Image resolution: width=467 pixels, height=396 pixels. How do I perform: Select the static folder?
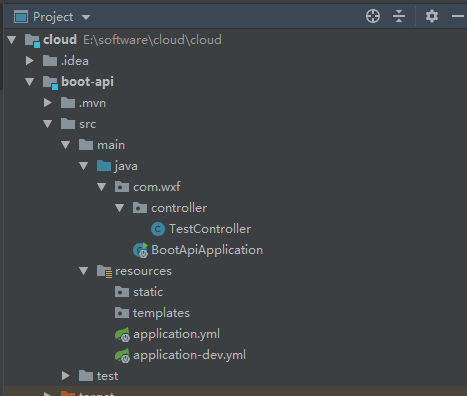(x=148, y=292)
